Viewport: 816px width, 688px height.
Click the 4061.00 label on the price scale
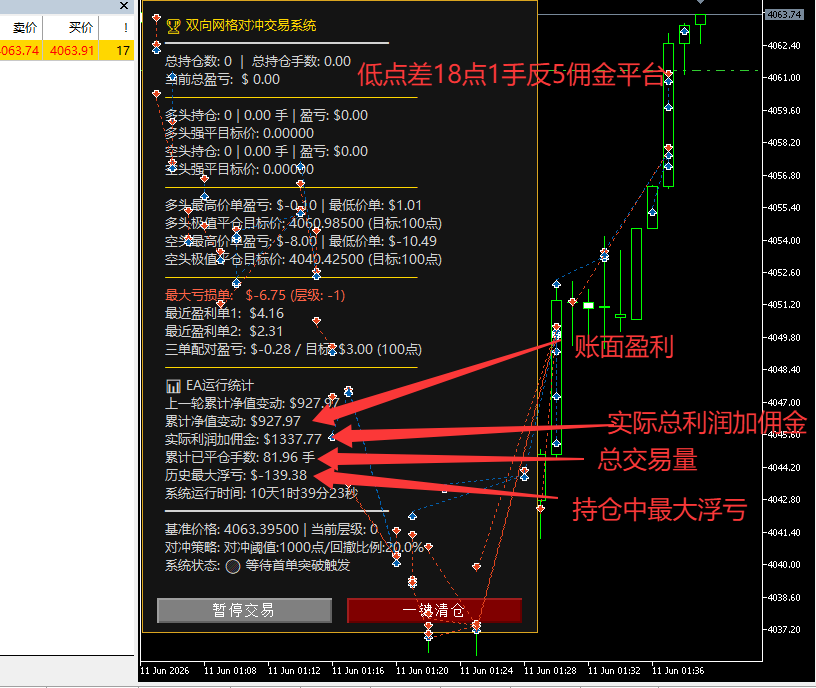pyautogui.click(x=784, y=78)
